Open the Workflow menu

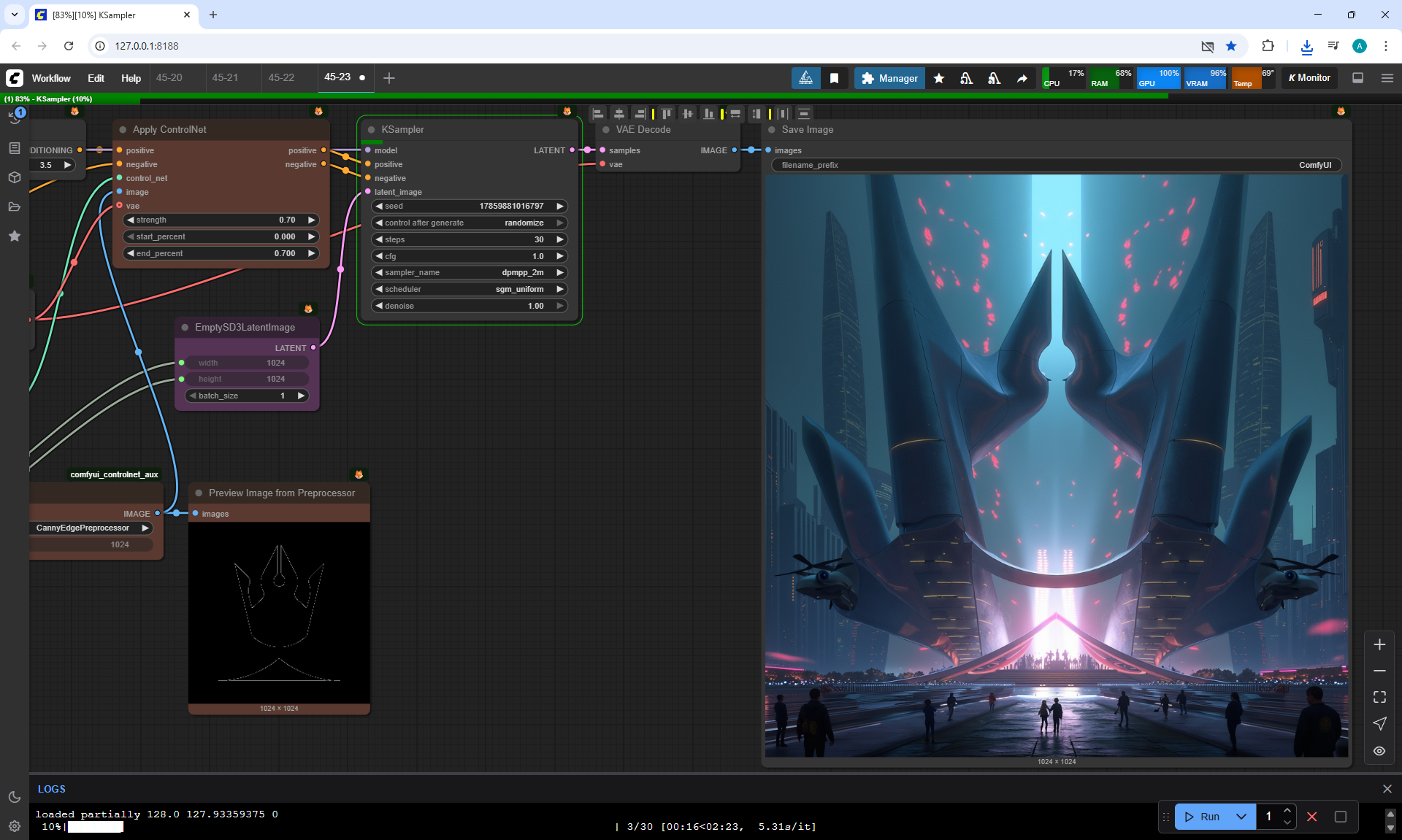click(x=51, y=78)
